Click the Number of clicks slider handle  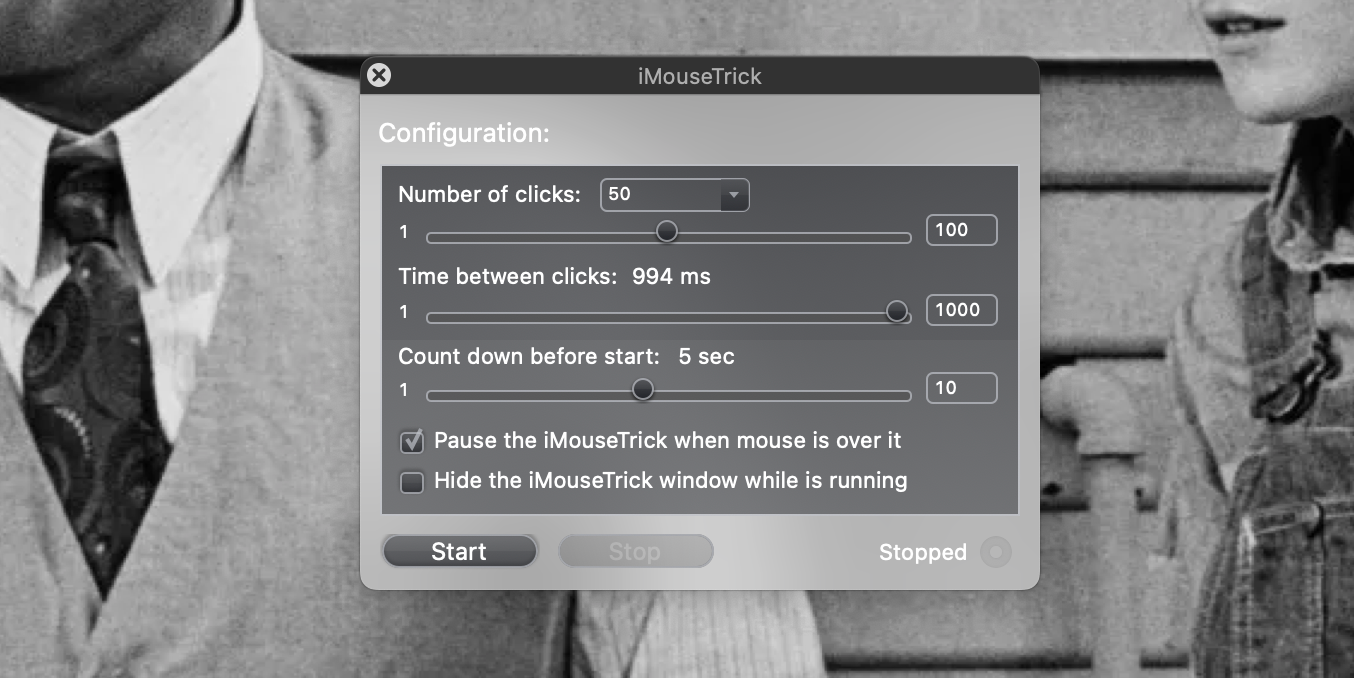click(667, 232)
